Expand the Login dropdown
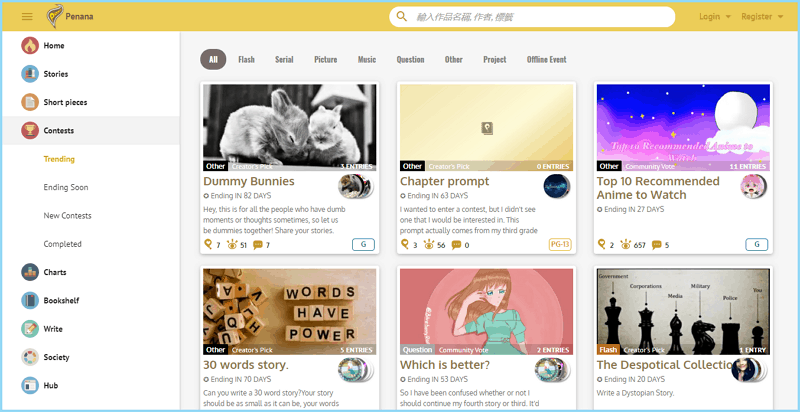The image size is (800, 412). pyautogui.click(x=715, y=17)
